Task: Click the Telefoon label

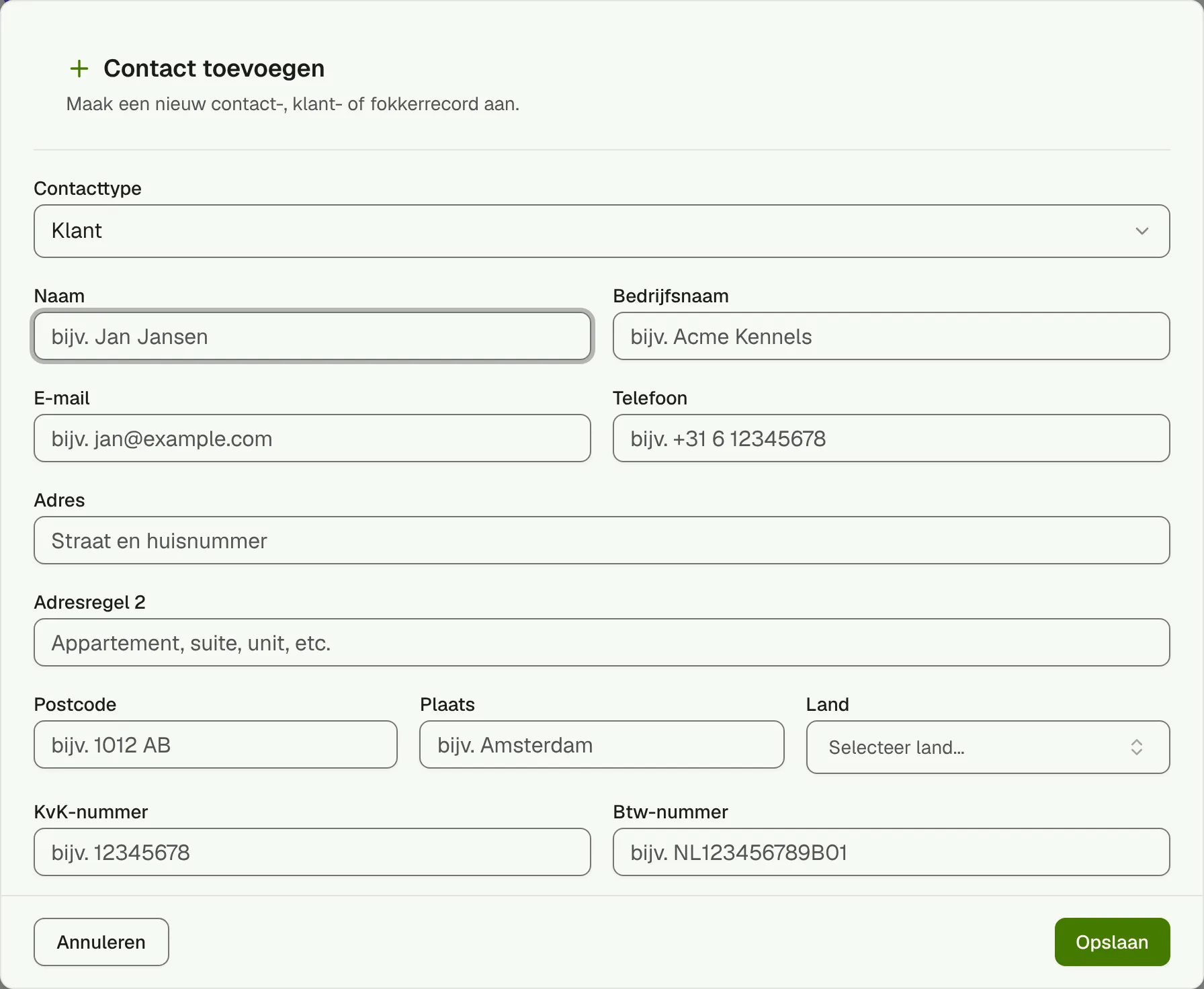Action: (650, 398)
